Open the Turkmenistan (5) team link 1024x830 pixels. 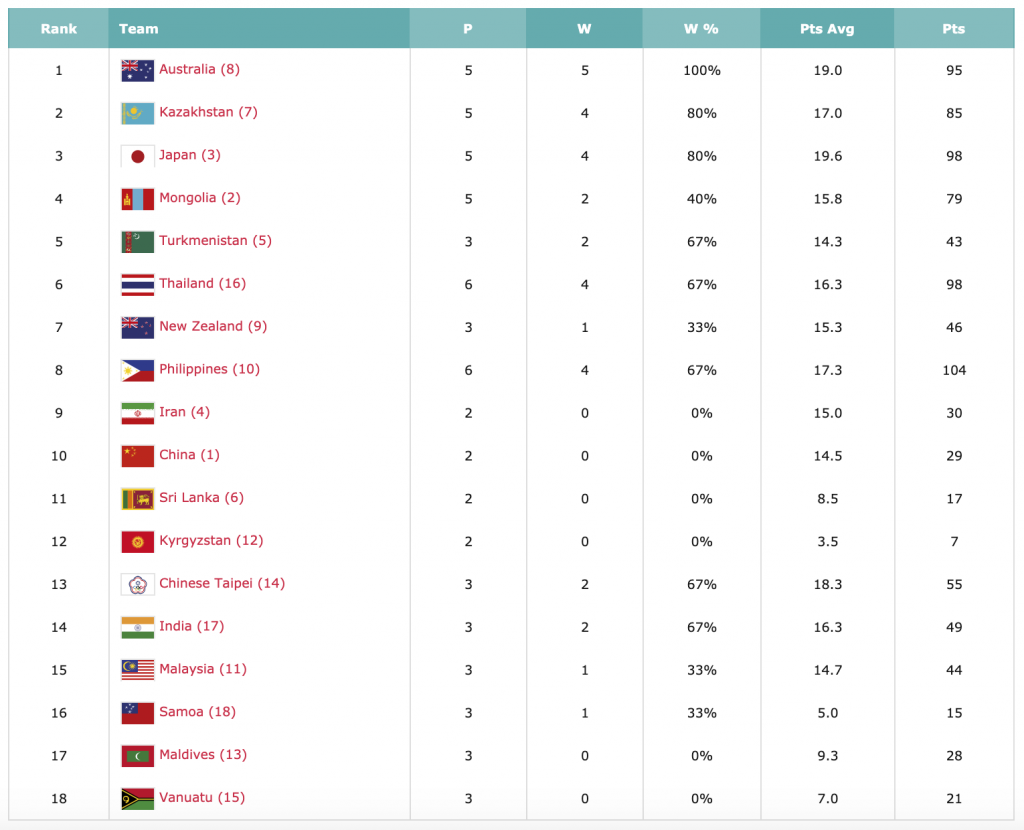click(x=215, y=241)
